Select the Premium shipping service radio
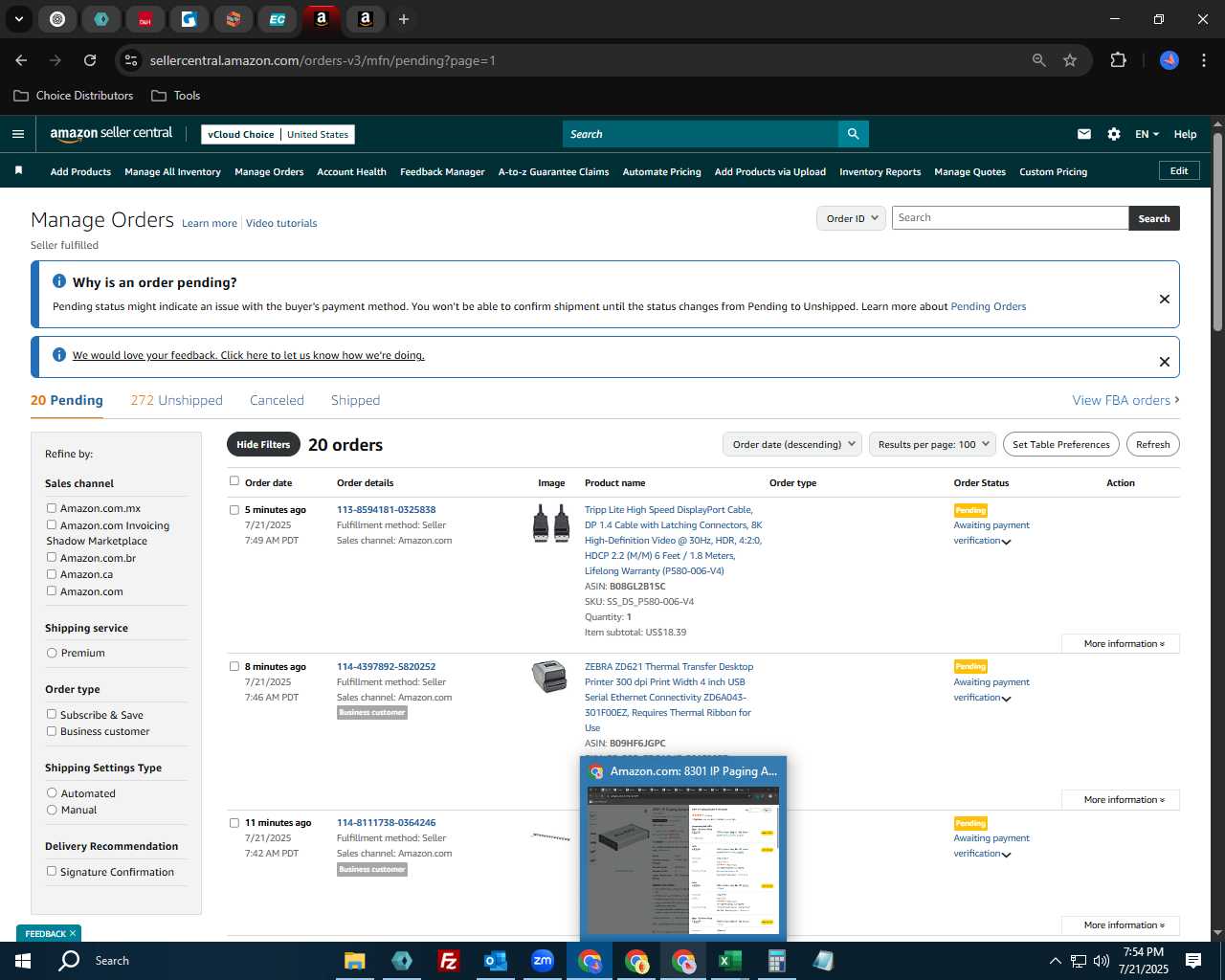Viewport: 1225px width, 980px height. pyautogui.click(x=52, y=653)
